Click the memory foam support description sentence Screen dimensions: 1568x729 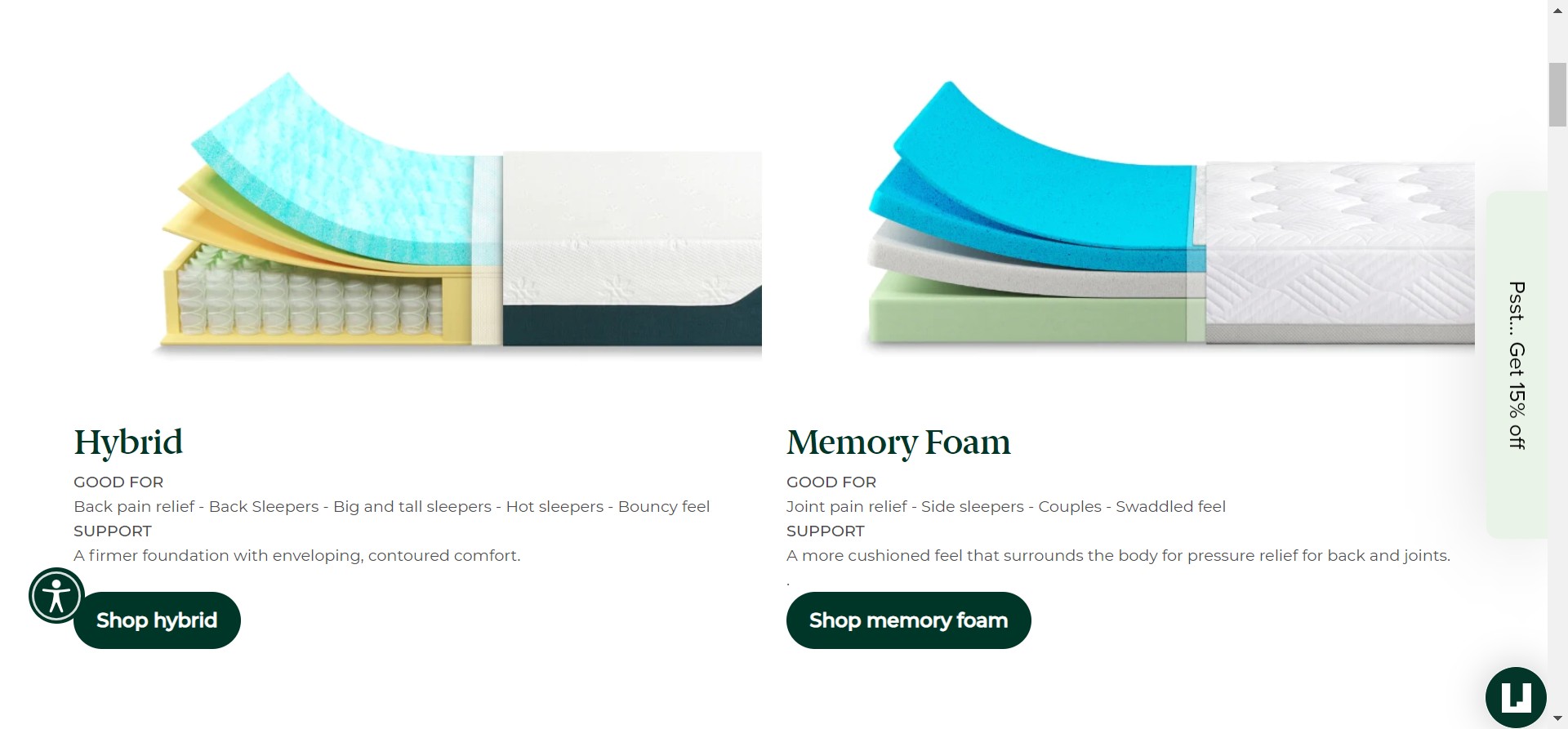[x=1118, y=555]
